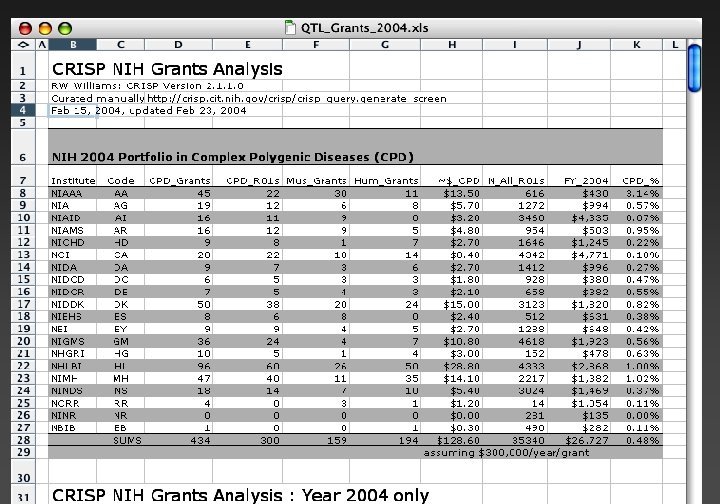Click the 'N_All_R01s' column label

tap(516, 181)
